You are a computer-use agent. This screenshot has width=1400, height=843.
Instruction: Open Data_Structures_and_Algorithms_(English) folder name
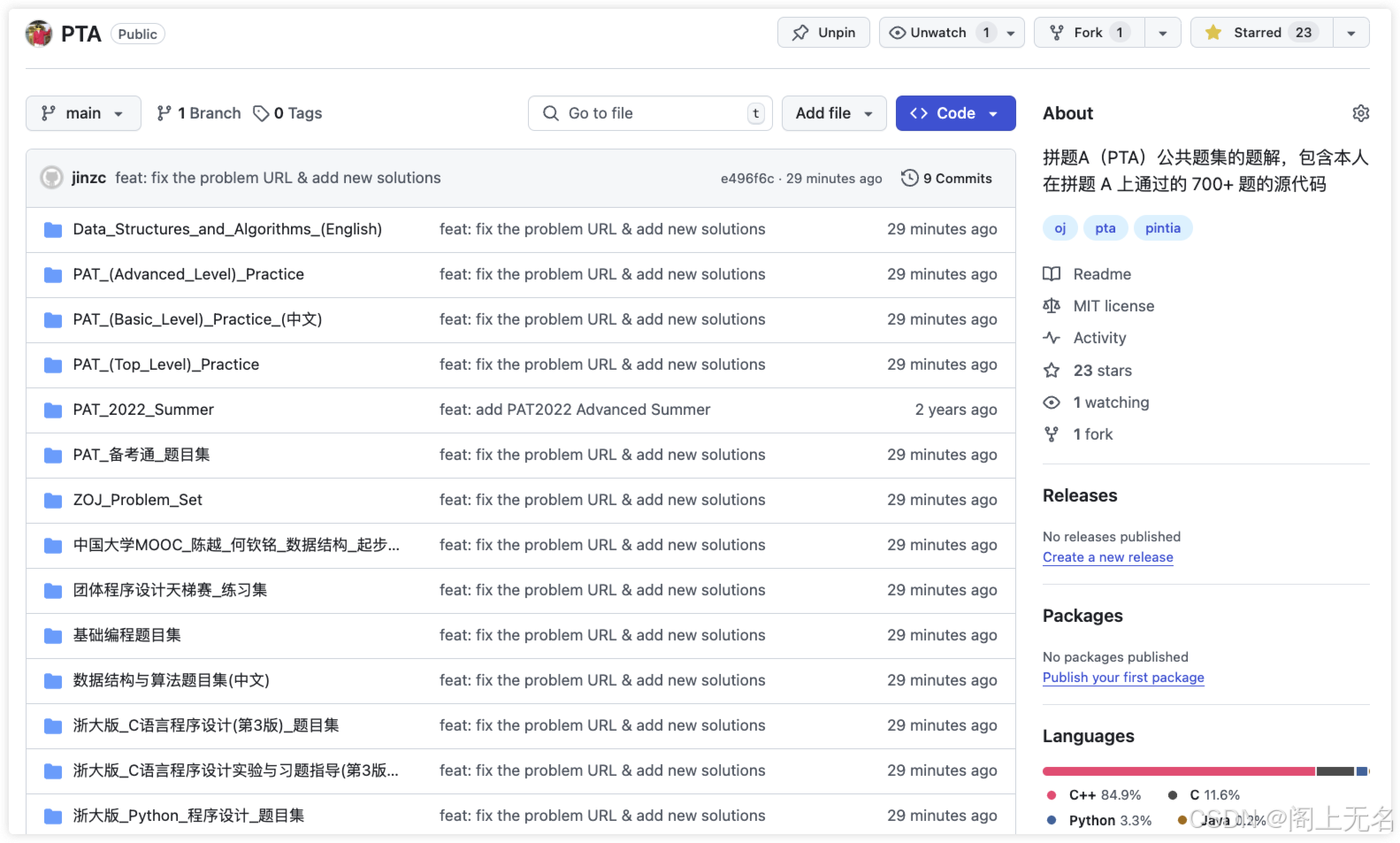227,229
